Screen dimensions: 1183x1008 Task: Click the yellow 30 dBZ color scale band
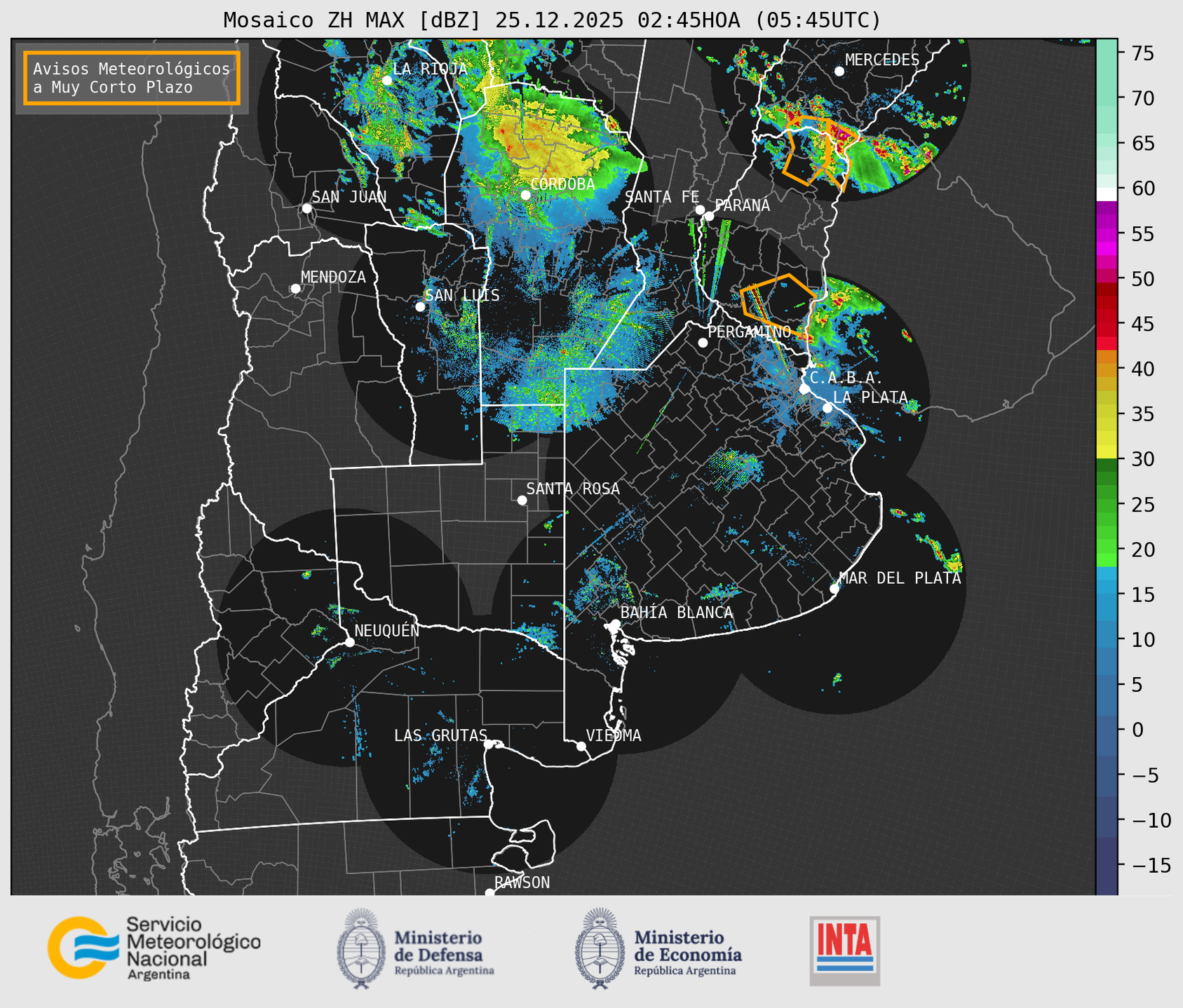pos(1107,452)
